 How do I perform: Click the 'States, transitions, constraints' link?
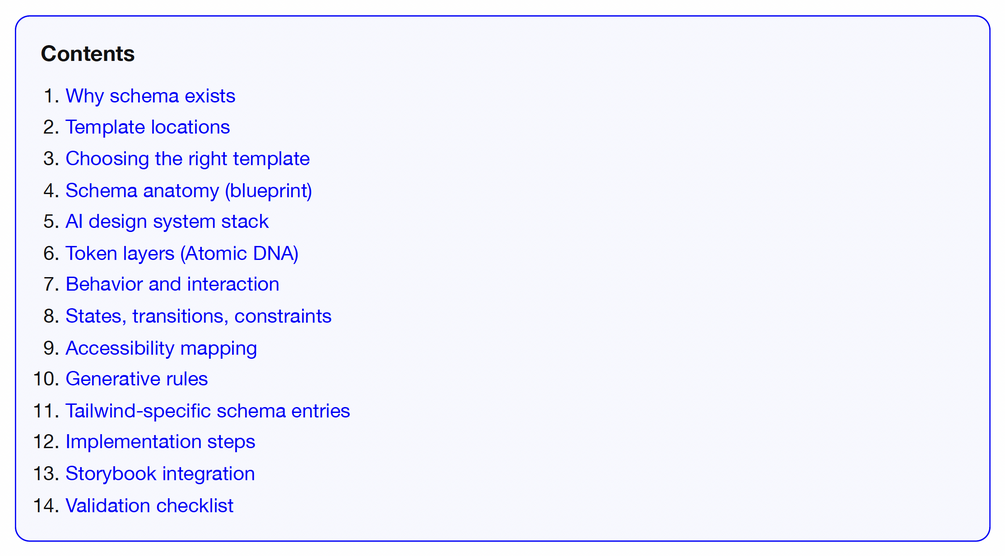198,316
